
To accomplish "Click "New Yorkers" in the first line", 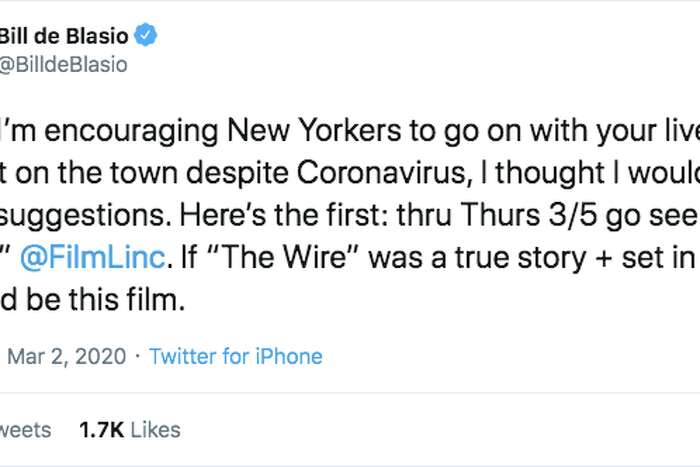I will (299, 131).
